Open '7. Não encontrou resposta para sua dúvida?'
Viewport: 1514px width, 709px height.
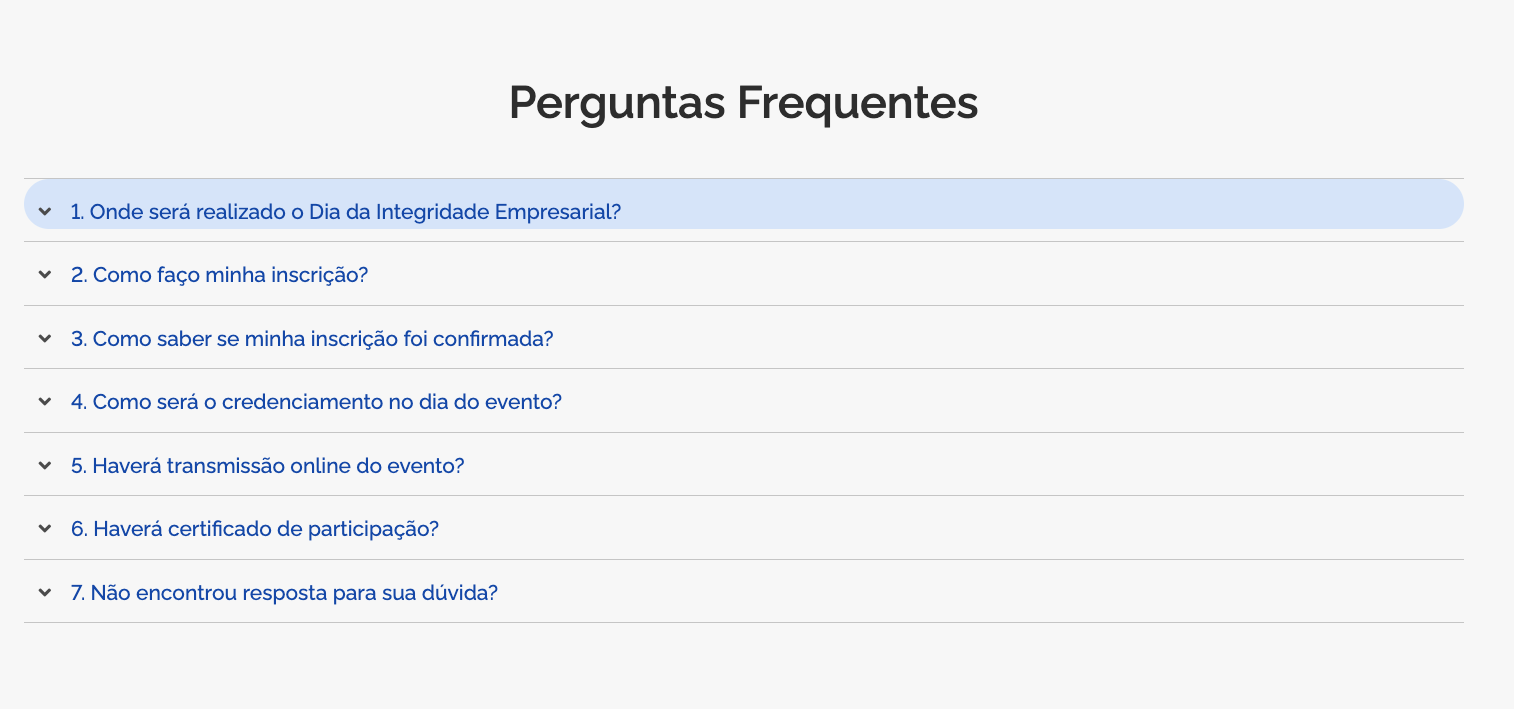point(284,593)
